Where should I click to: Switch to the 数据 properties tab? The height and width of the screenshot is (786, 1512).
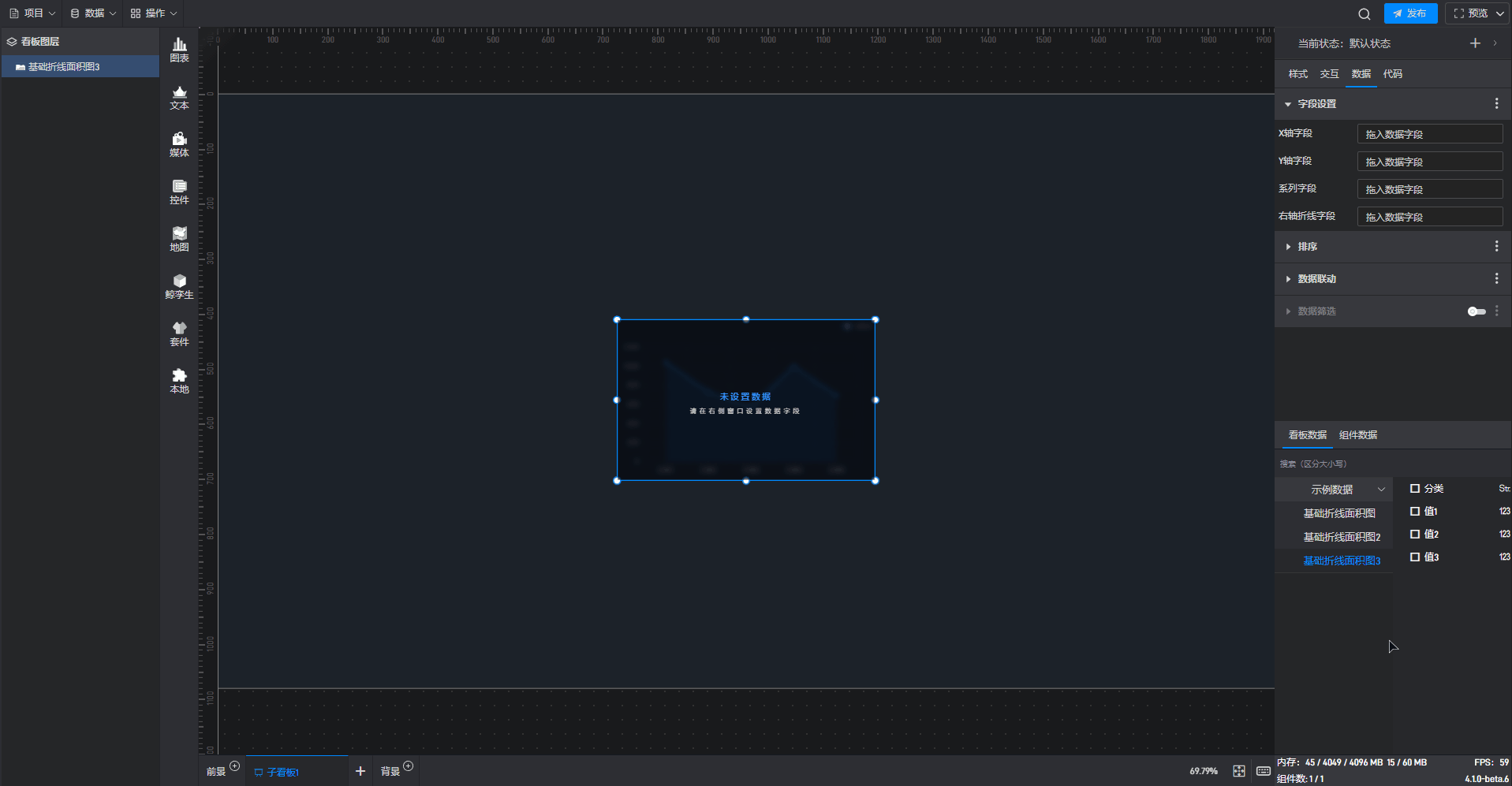click(x=1361, y=74)
